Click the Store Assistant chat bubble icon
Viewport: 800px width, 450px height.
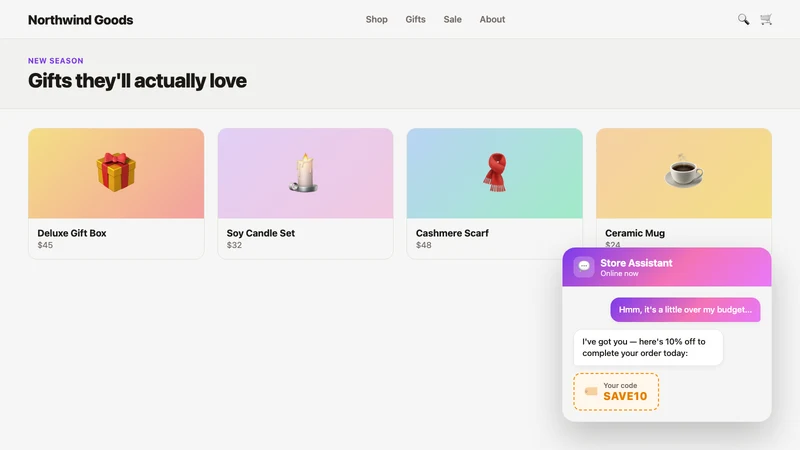click(x=584, y=267)
